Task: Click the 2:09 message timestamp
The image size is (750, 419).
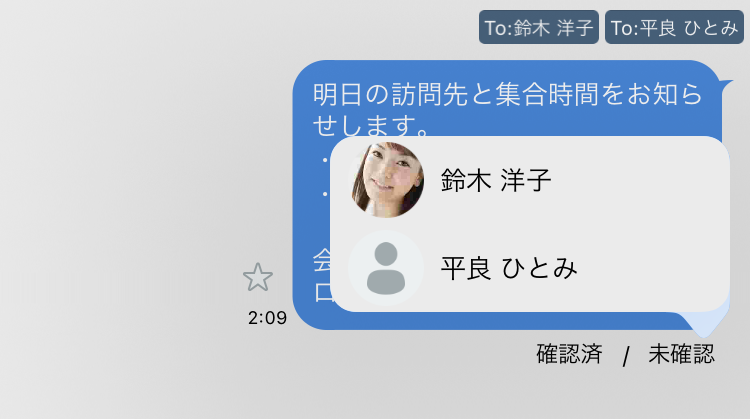Action: tap(267, 318)
